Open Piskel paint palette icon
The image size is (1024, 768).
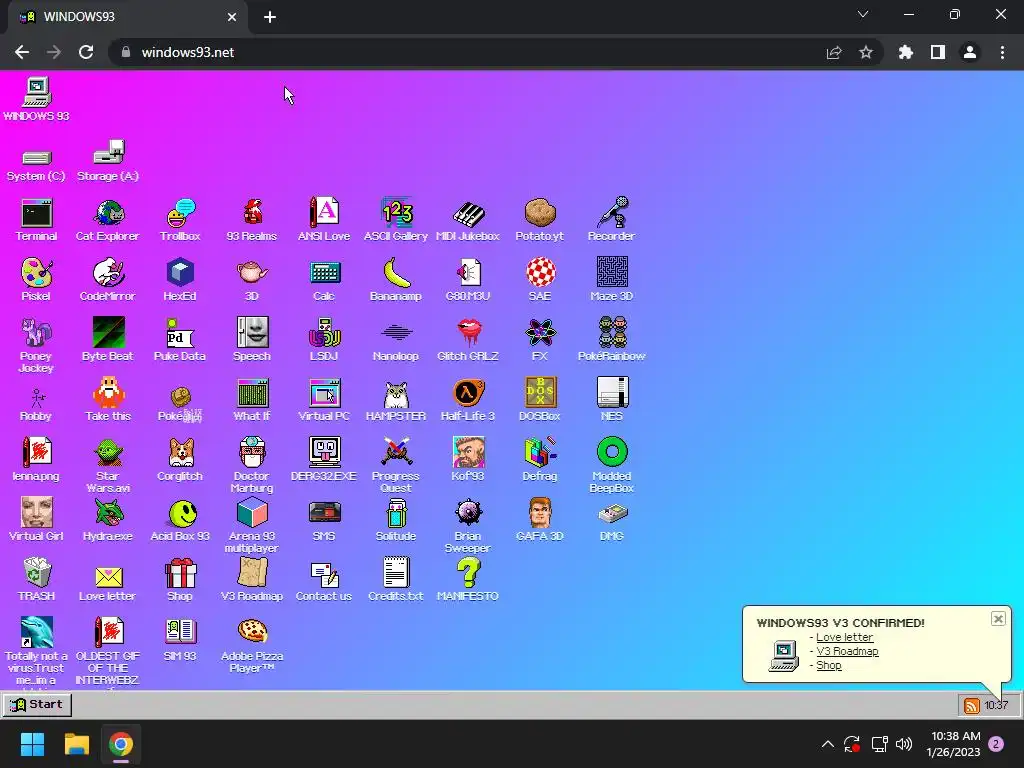pos(37,280)
